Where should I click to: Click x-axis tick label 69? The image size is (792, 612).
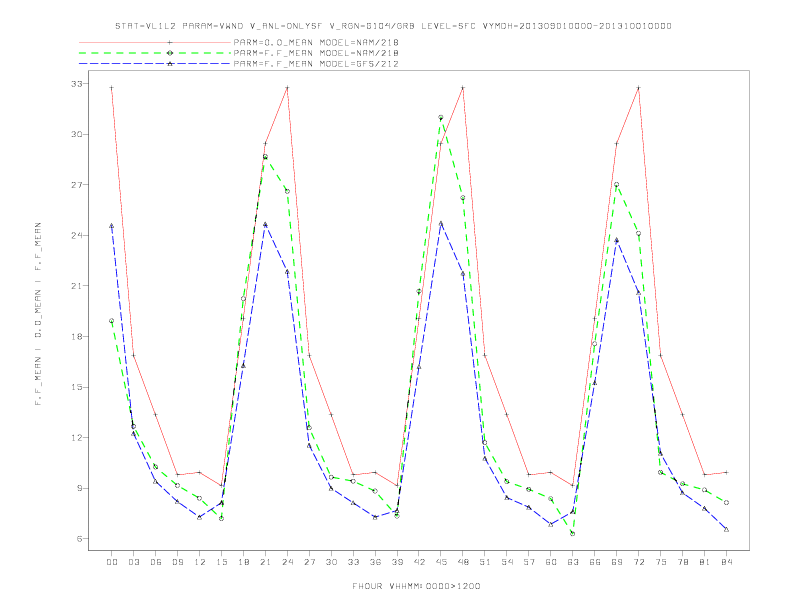(x=617, y=562)
